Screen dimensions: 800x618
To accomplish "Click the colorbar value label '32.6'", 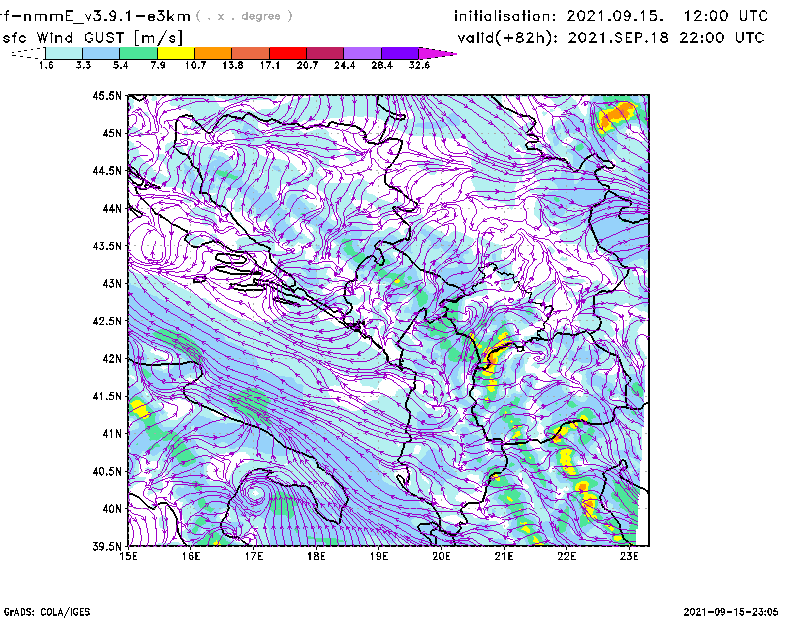I will [x=419, y=65].
